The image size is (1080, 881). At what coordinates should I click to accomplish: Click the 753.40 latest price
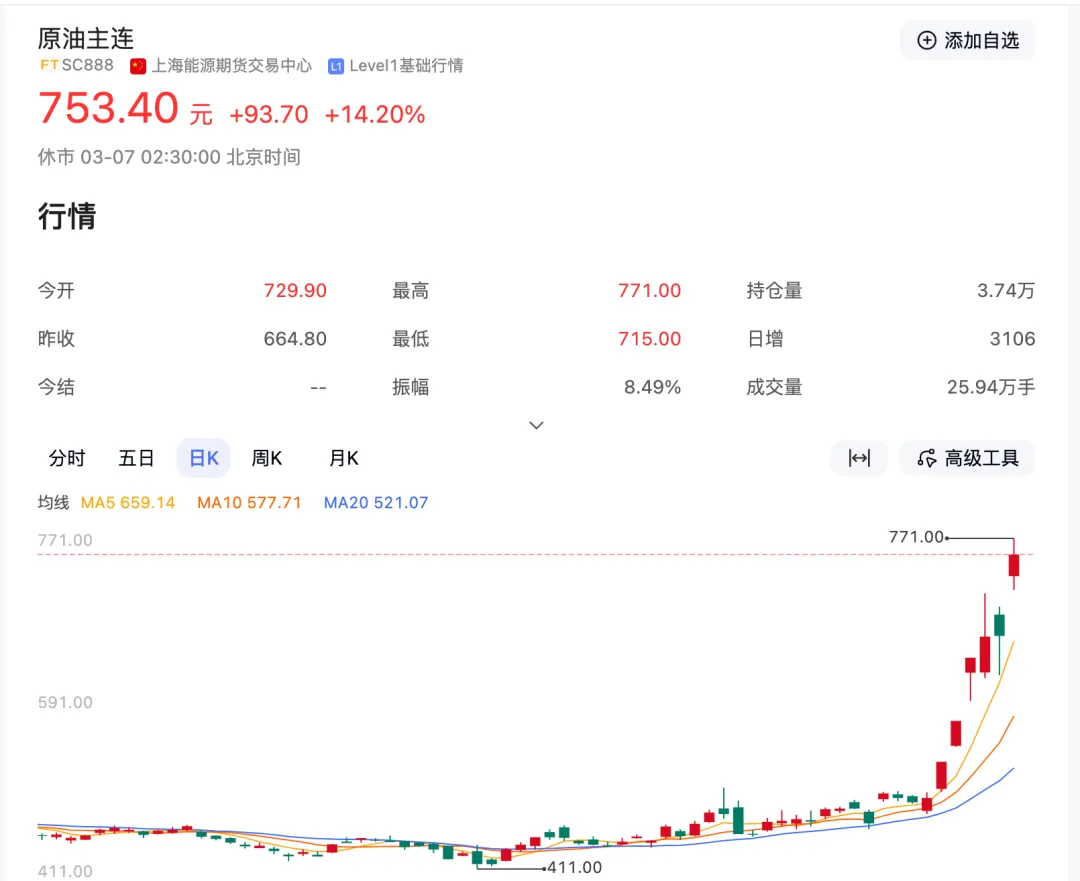pyautogui.click(x=109, y=109)
